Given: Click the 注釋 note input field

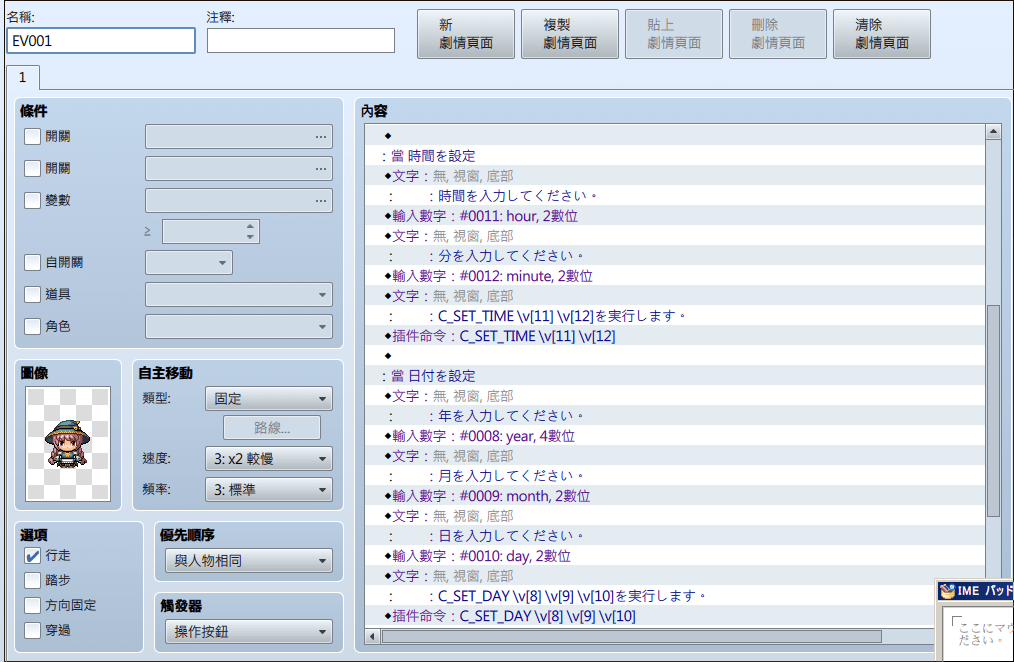Looking at the screenshot, I should (301, 41).
